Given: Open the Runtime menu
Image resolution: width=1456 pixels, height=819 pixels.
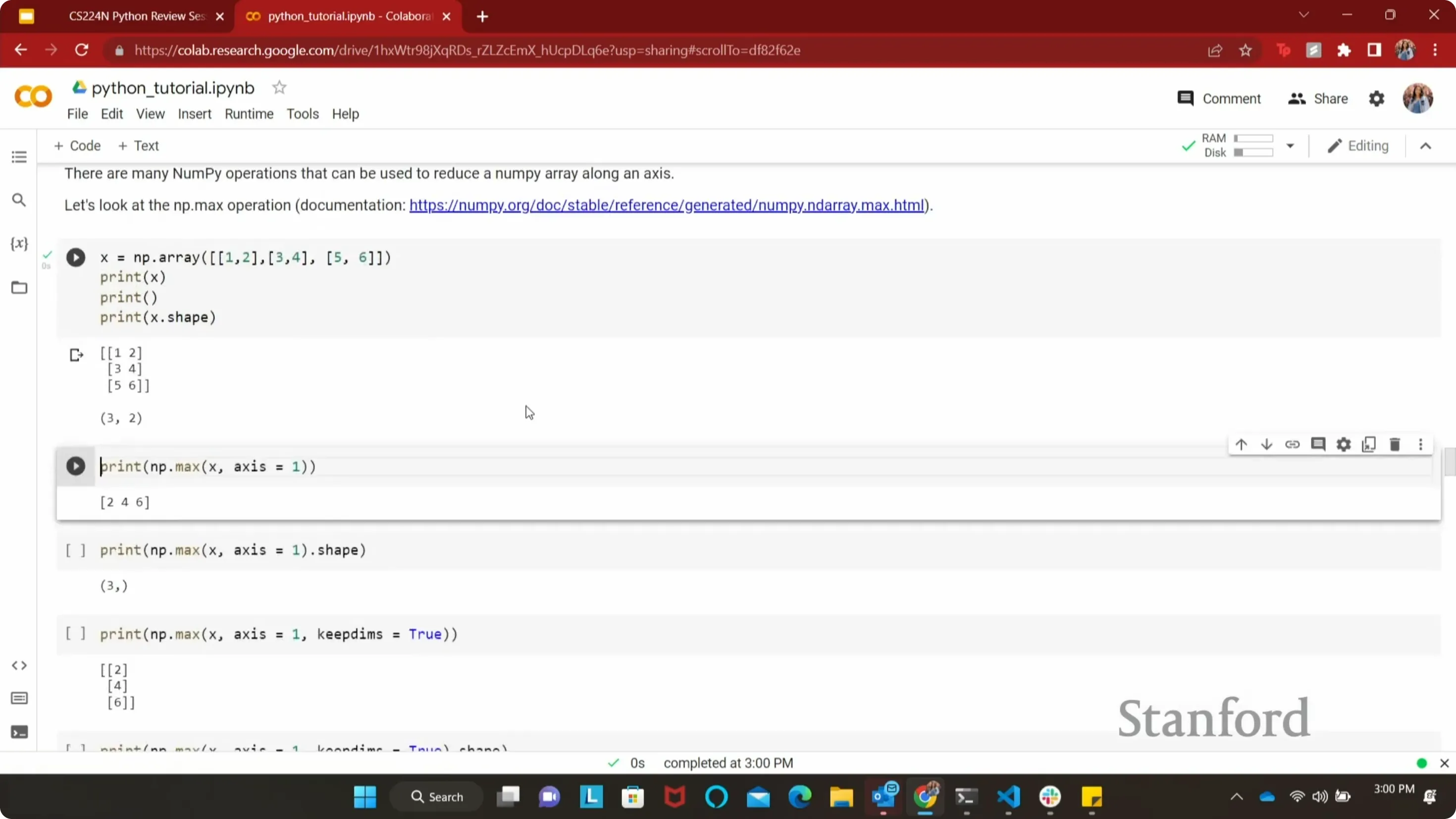Looking at the screenshot, I should (249, 113).
